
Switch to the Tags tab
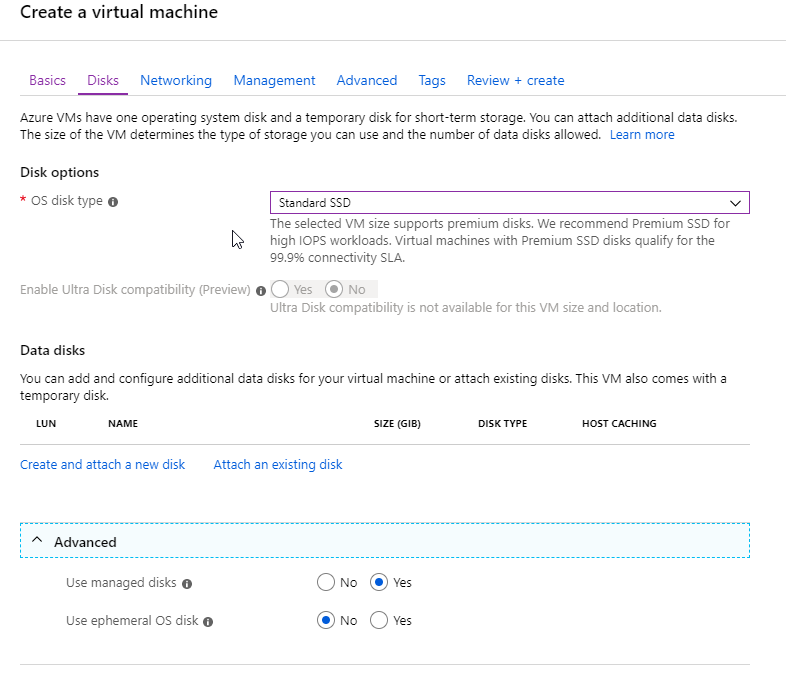tap(432, 80)
